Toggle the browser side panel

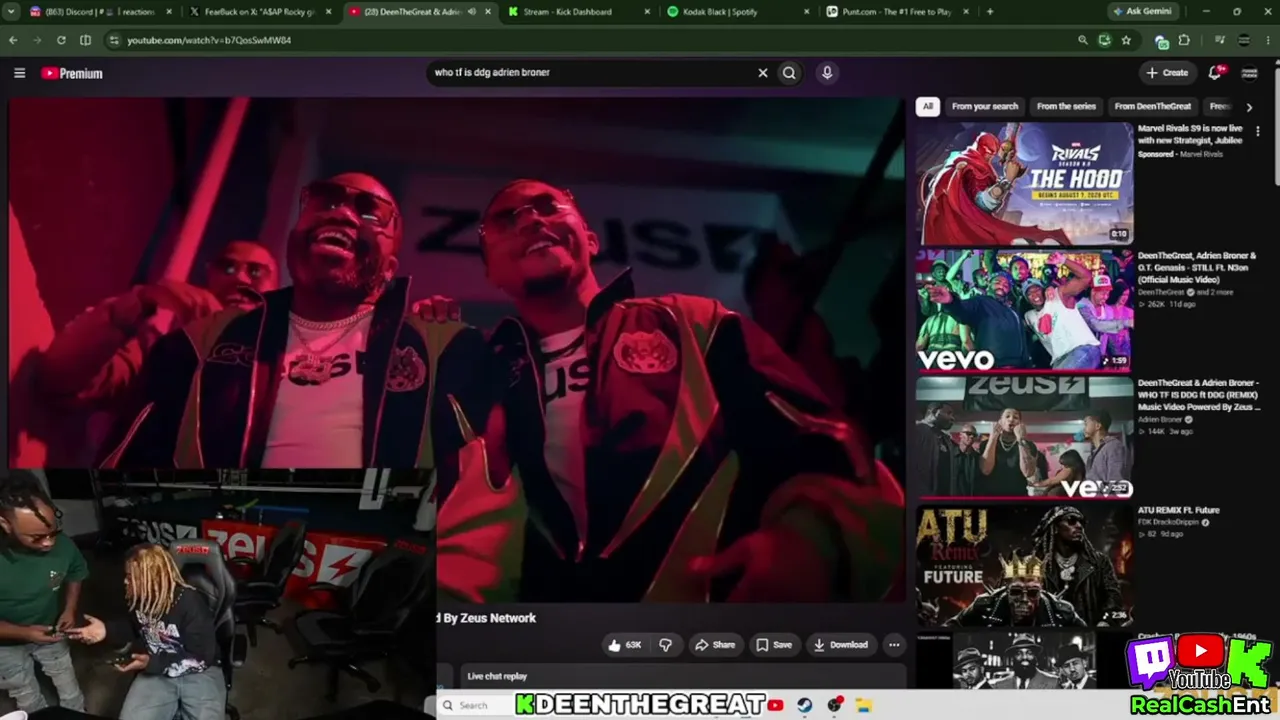click(x=85, y=40)
